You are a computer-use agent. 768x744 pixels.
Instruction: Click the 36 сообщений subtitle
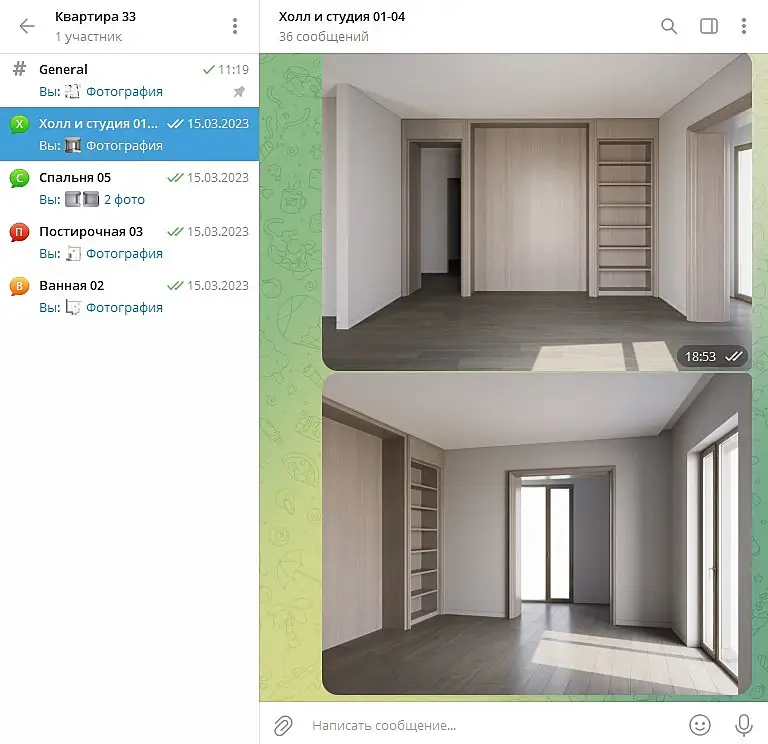pos(324,37)
